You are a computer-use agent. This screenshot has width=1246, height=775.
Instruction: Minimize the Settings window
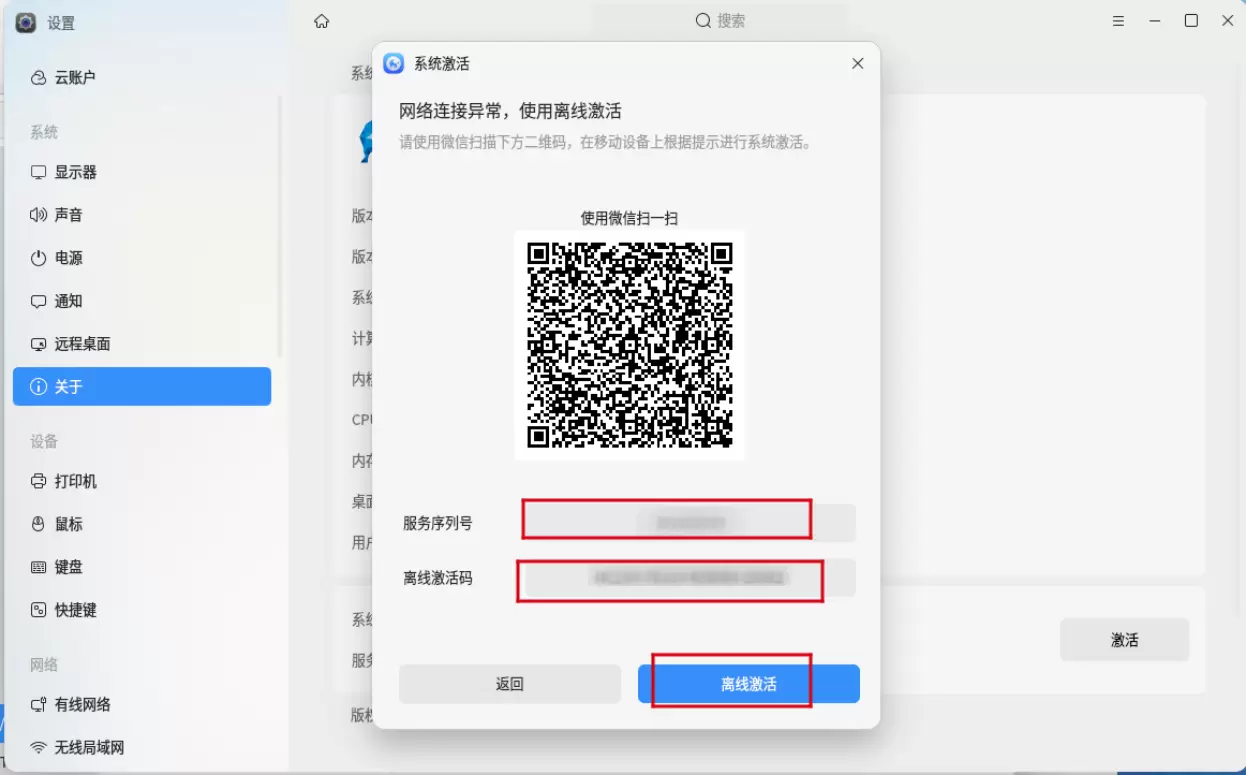click(1155, 21)
